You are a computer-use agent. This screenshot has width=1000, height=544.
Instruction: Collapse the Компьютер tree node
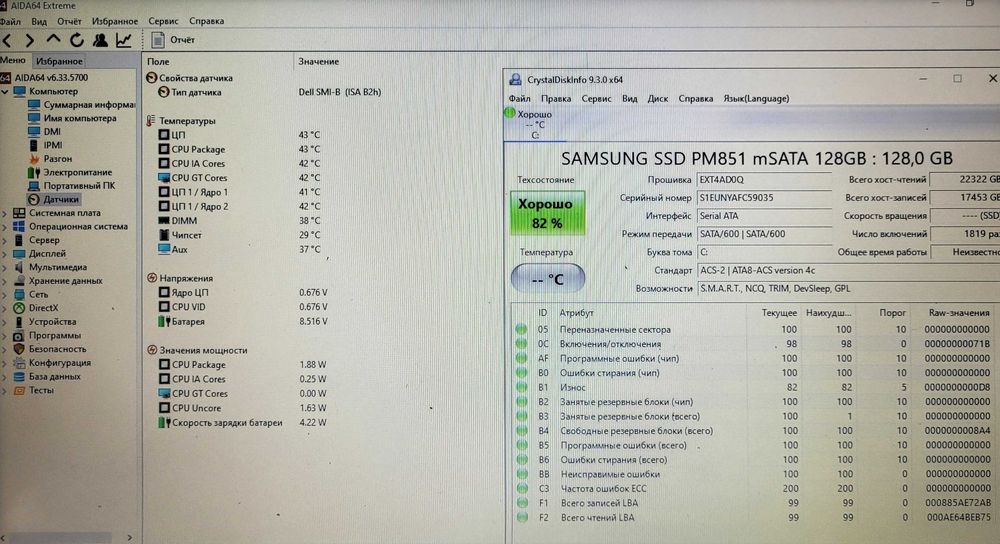5,92
